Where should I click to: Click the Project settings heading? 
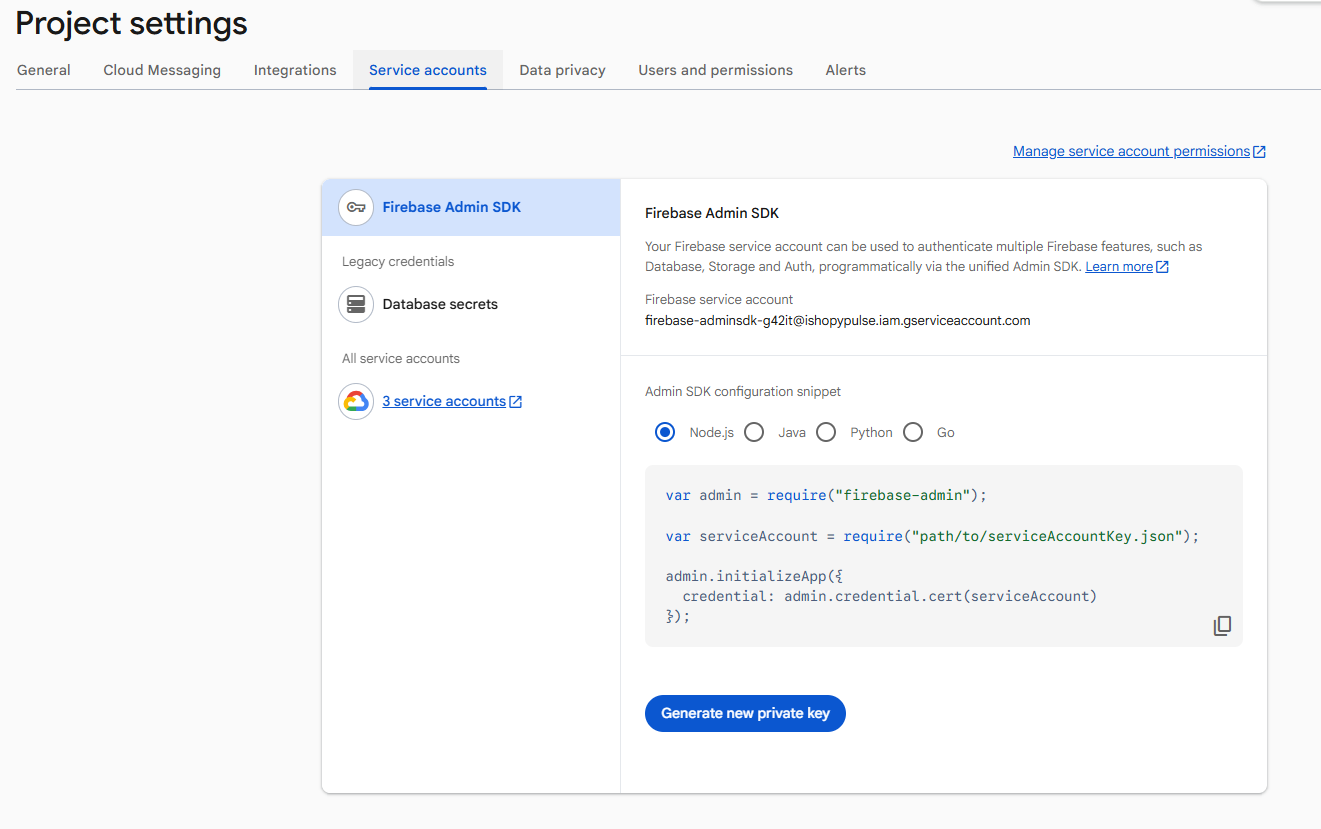click(x=132, y=23)
